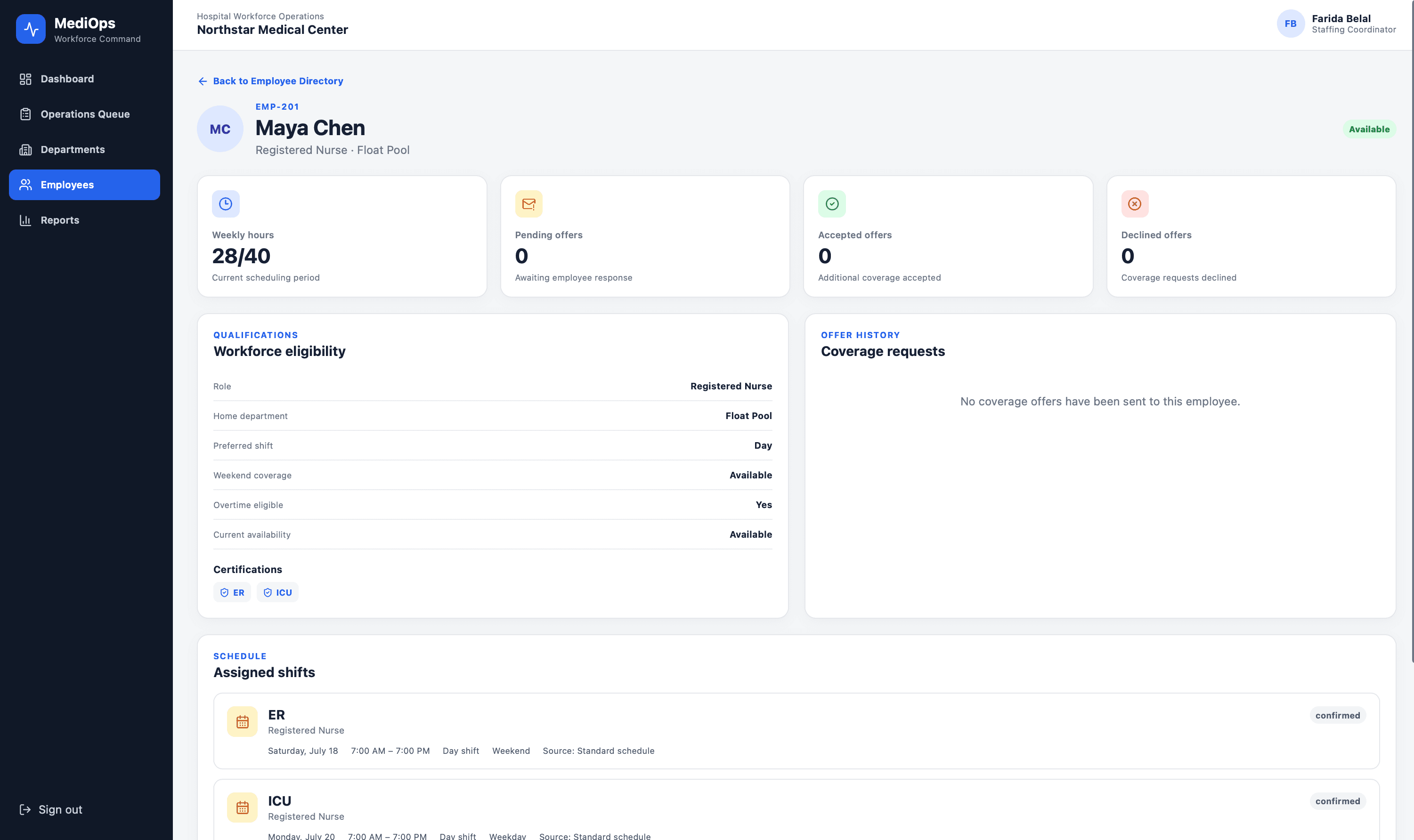Click the ER shift calendar icon
The width and height of the screenshot is (1414, 840).
(242, 722)
